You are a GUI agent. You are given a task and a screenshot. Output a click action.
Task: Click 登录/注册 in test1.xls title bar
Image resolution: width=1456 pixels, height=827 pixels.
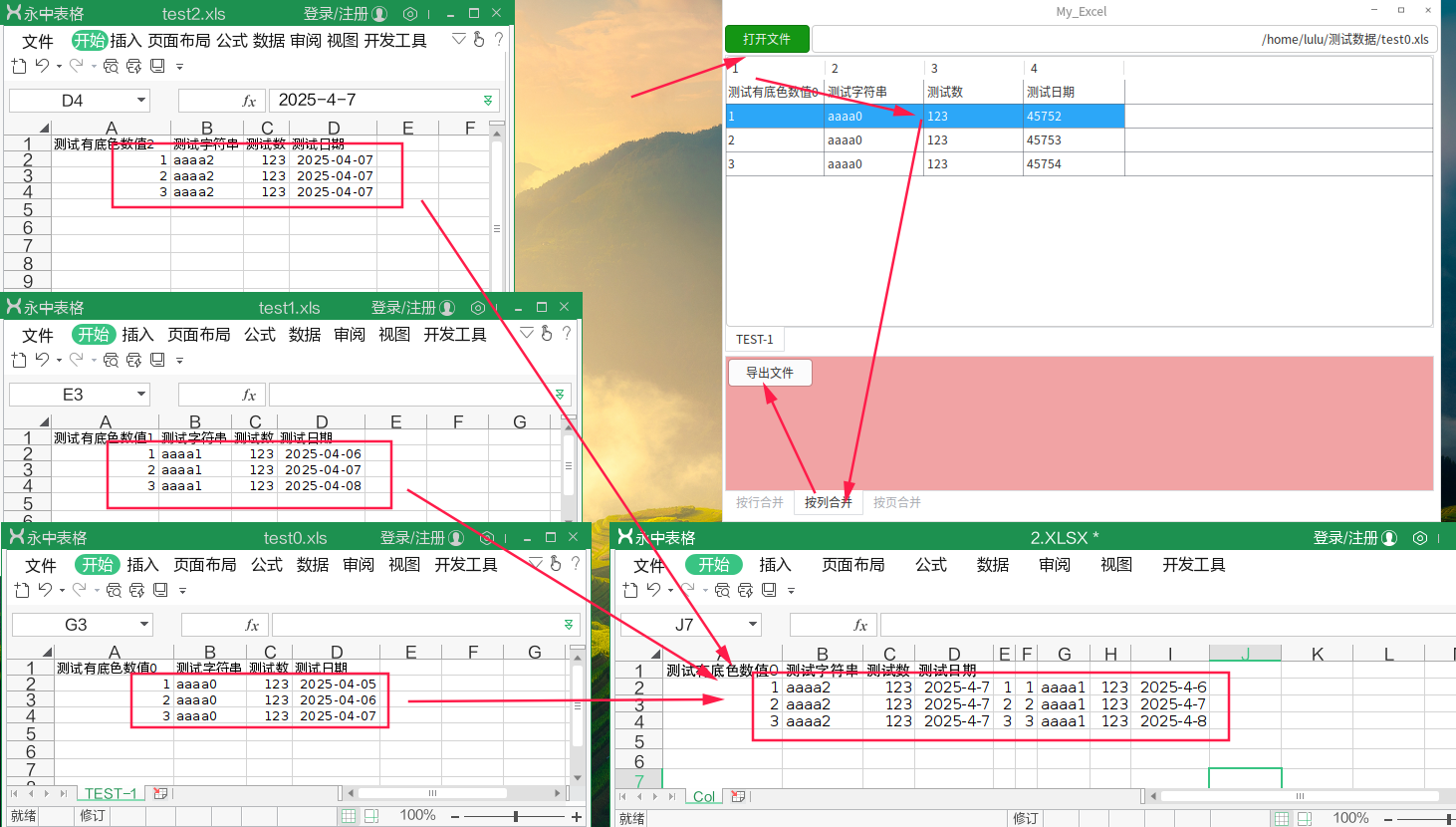tap(404, 308)
